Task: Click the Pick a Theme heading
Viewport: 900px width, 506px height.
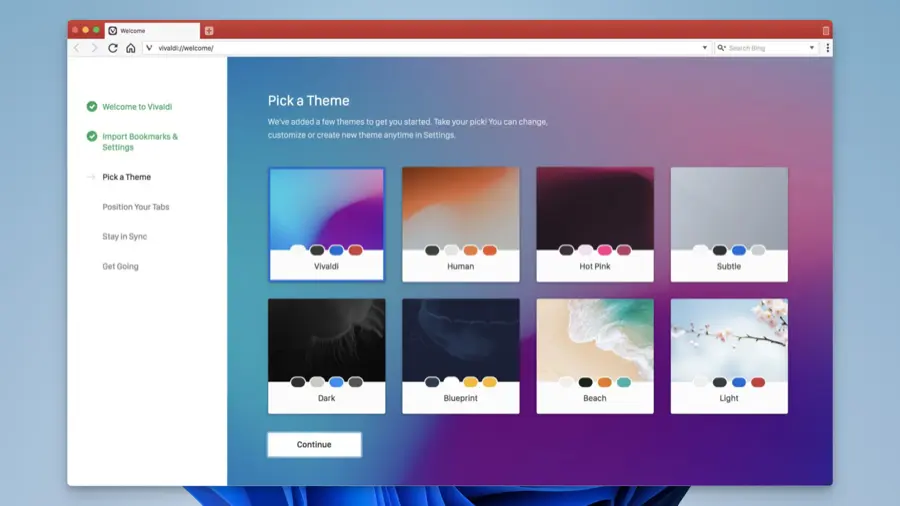Action: click(x=309, y=100)
